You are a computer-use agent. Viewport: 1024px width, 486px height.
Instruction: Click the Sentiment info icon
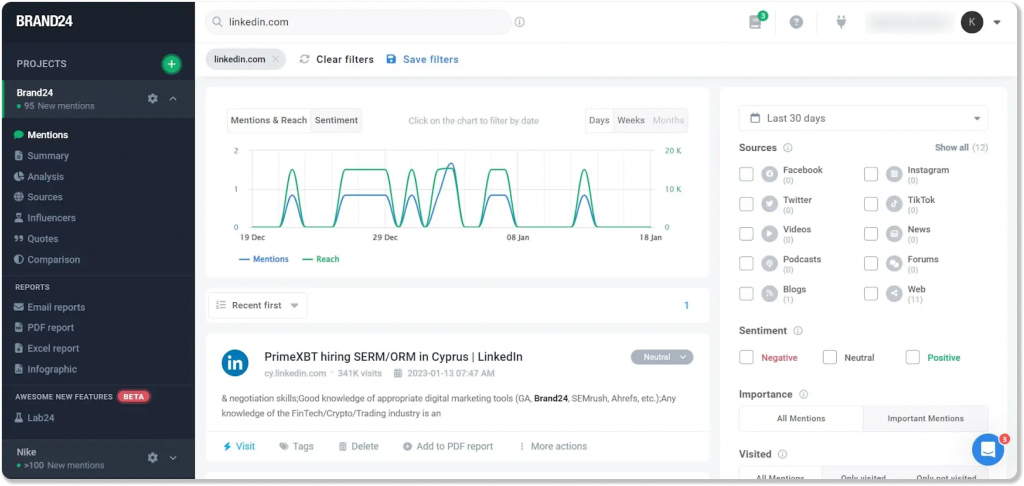tap(798, 331)
